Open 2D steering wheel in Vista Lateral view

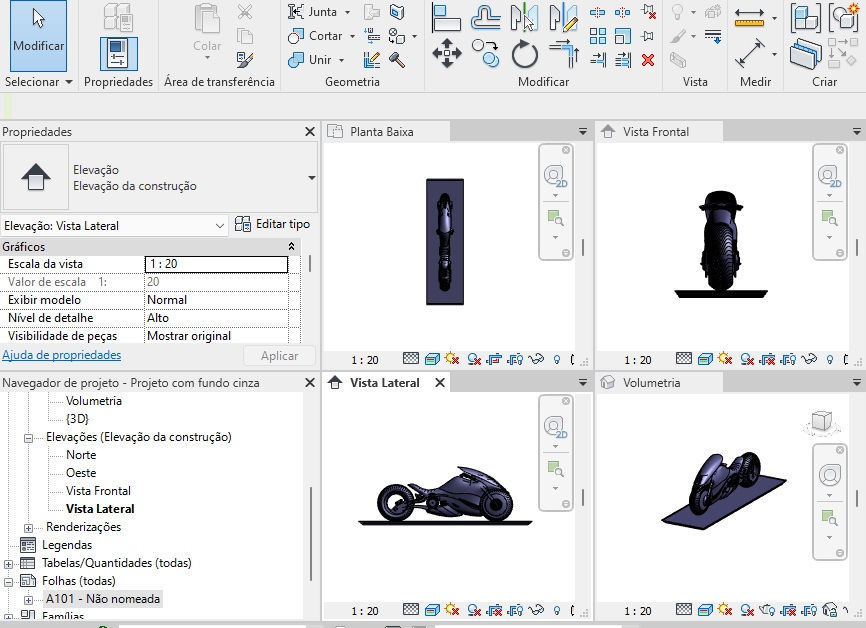555,427
